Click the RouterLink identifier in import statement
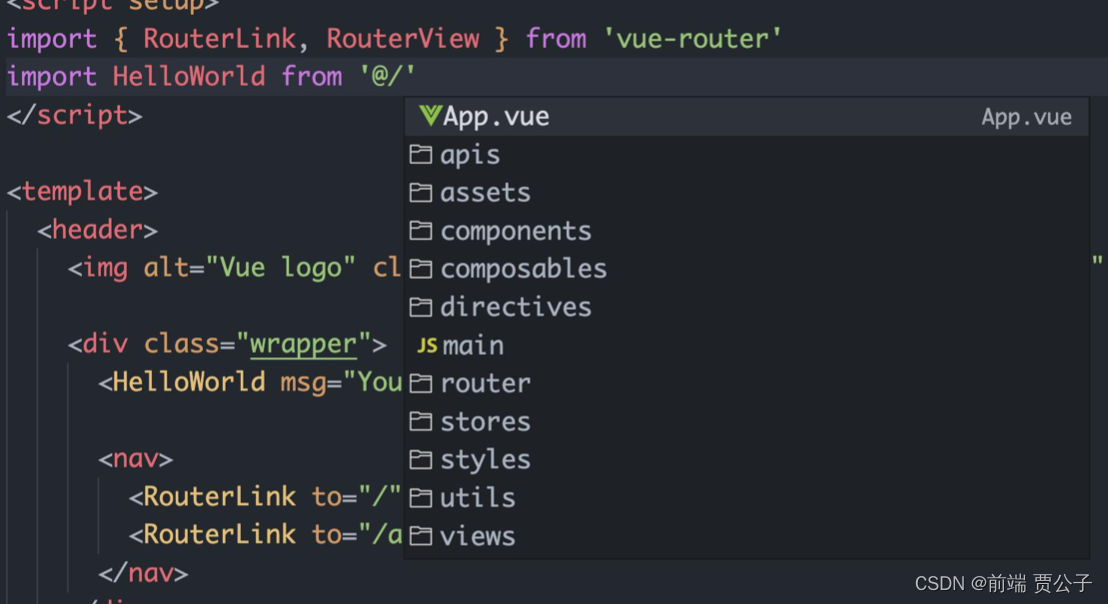 219,39
